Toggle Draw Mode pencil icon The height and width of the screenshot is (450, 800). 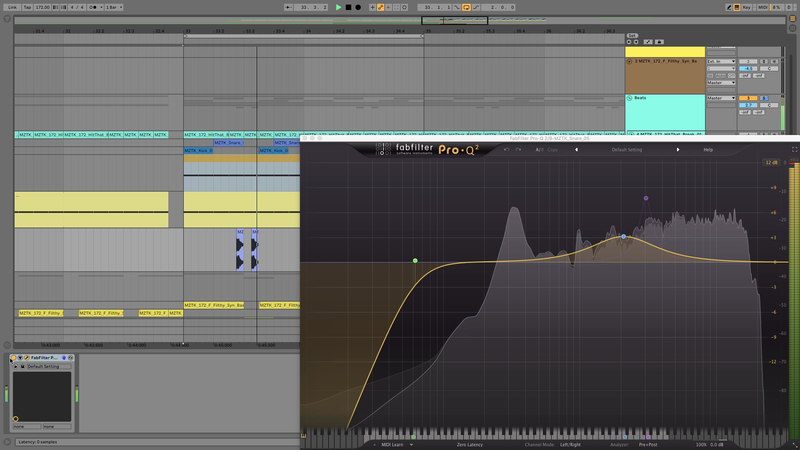coord(729,7)
